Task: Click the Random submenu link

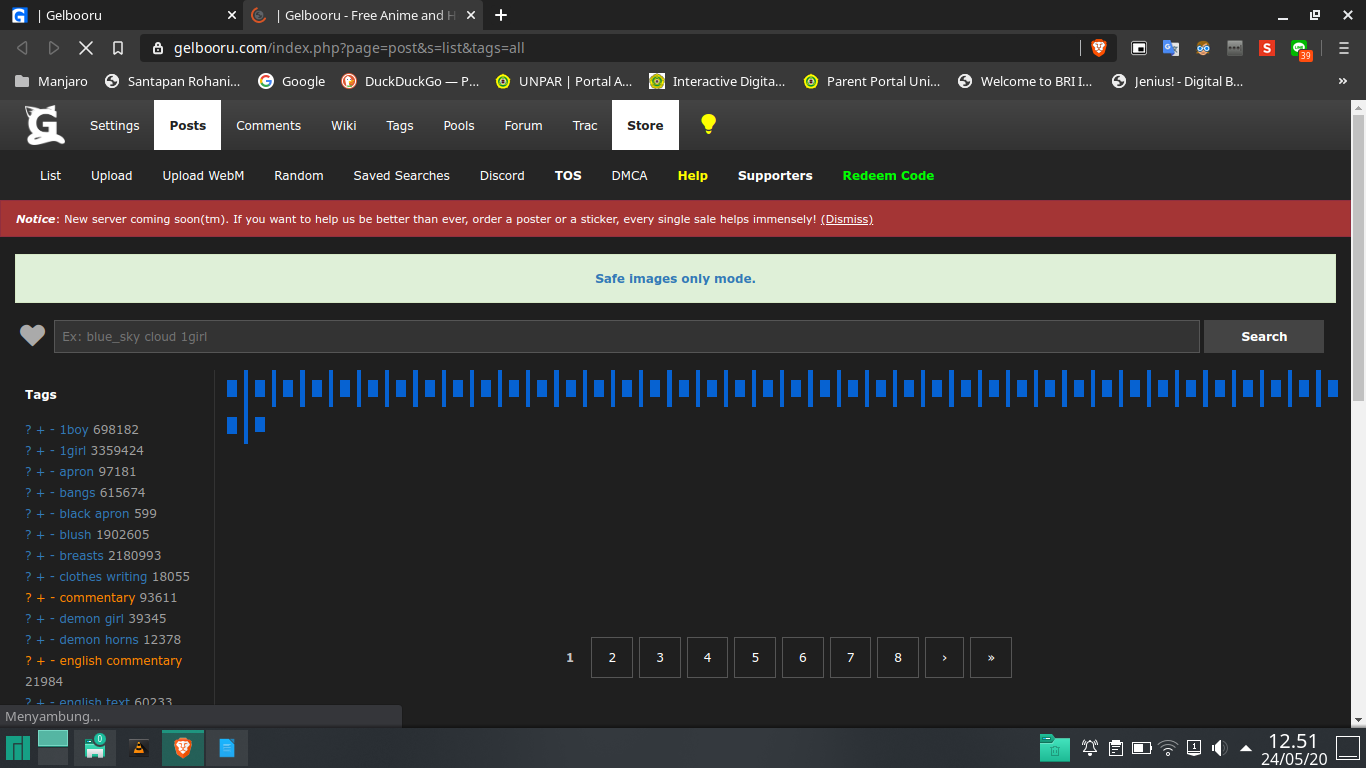Action: (x=299, y=175)
